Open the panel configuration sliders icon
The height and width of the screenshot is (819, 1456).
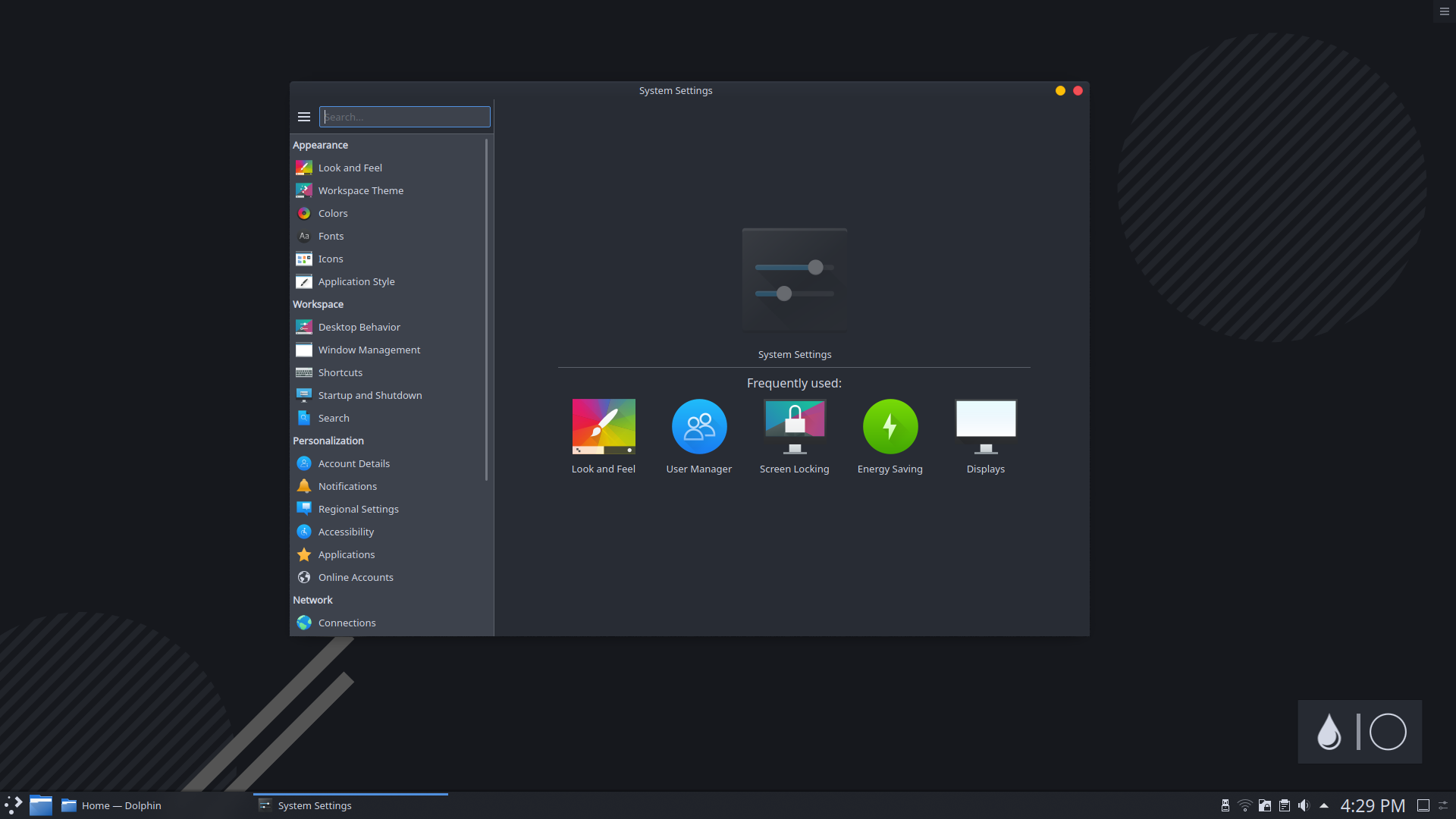coord(1444,805)
